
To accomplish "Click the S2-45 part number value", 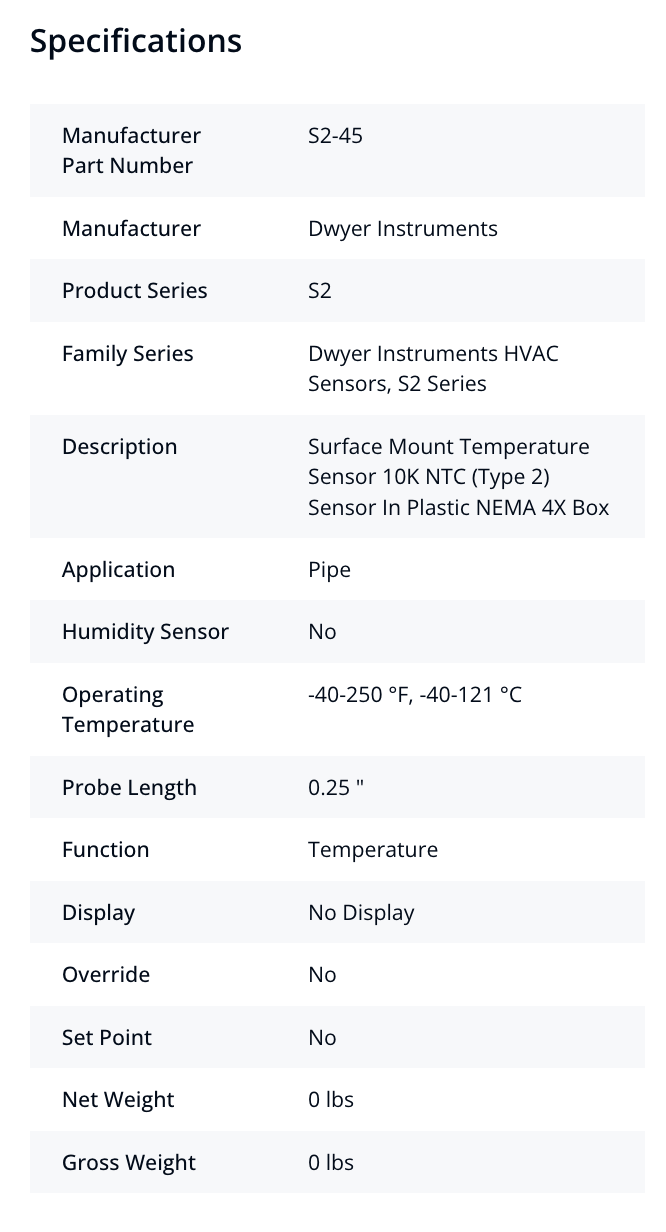I will [x=335, y=135].
